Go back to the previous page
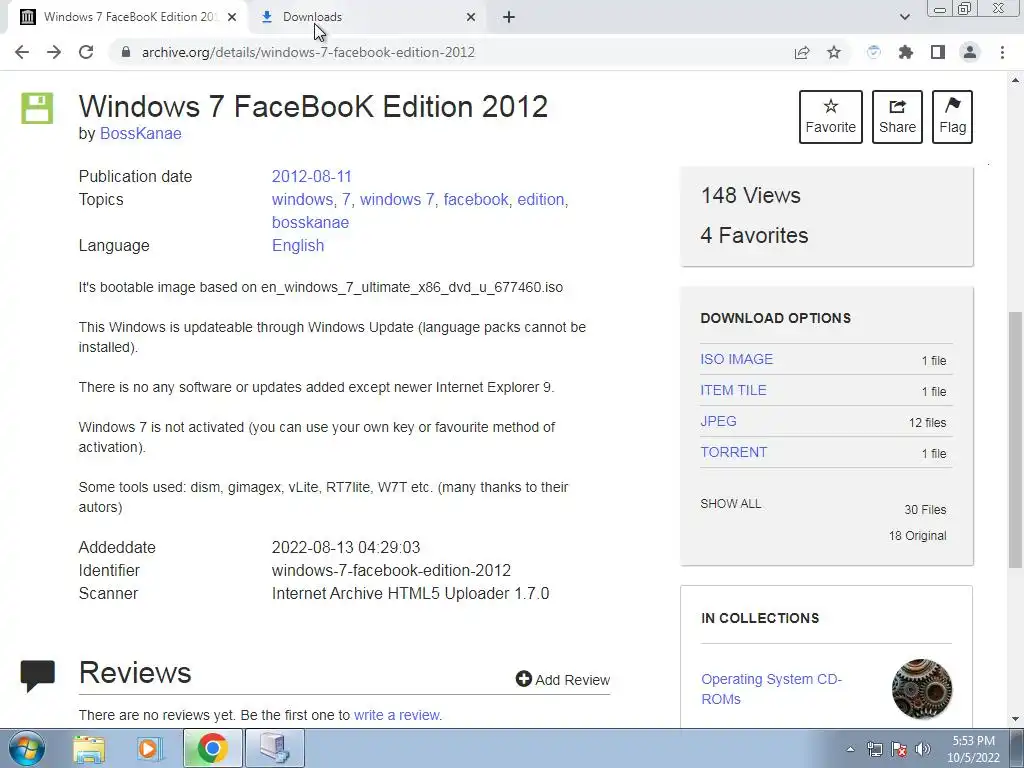 [x=22, y=52]
